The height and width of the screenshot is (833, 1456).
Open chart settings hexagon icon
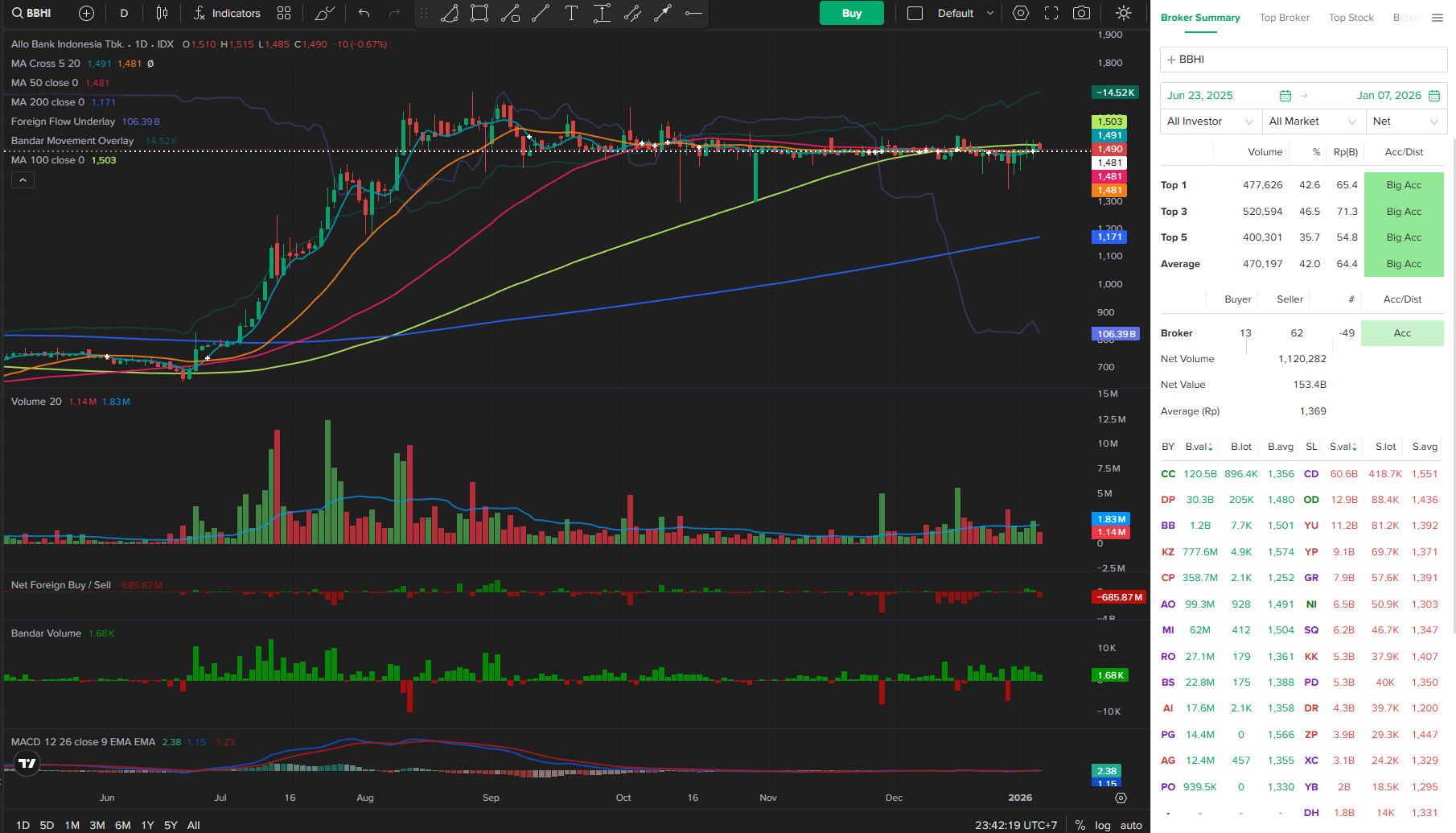1021,13
